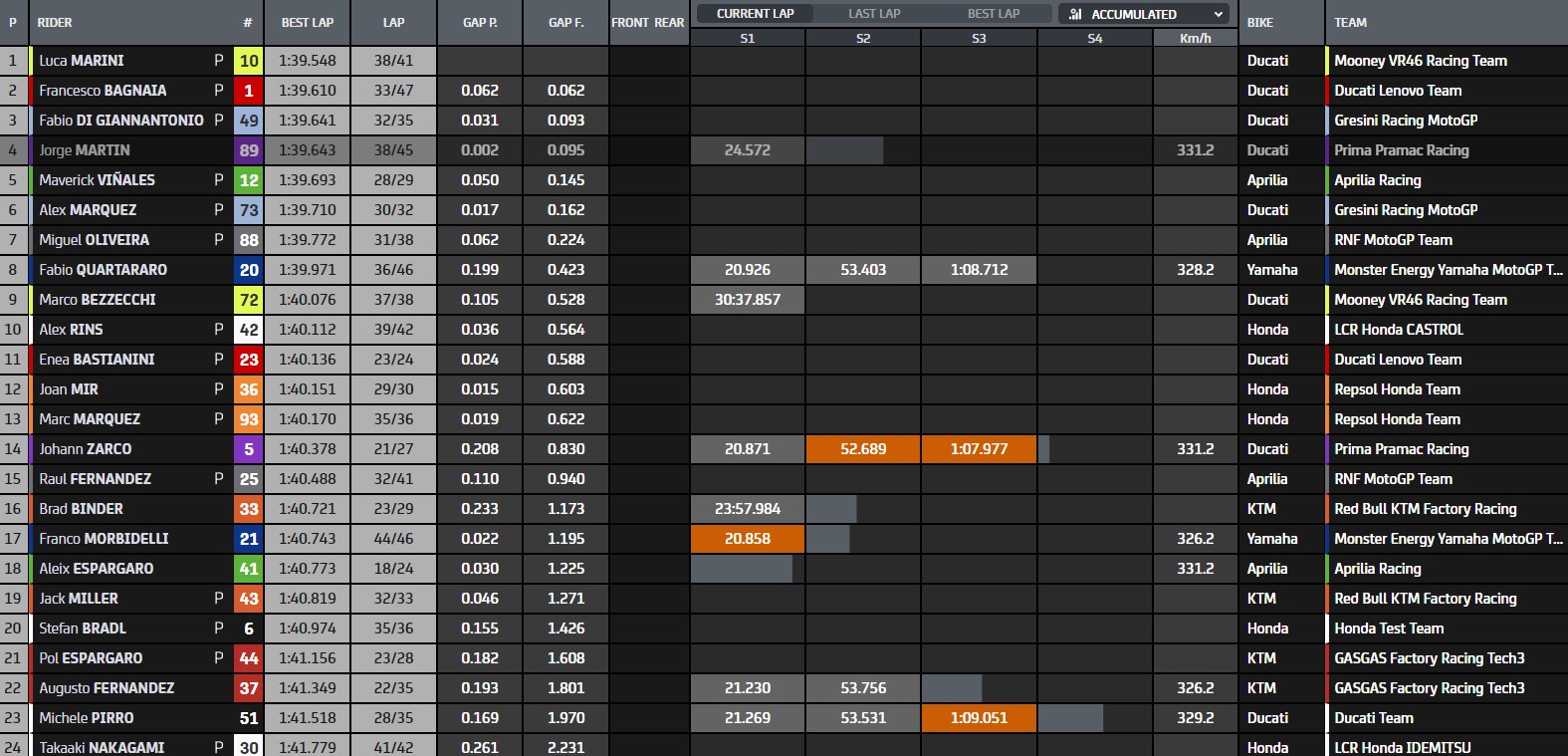
Task: Switch to LAST LAP tab
Action: click(874, 14)
